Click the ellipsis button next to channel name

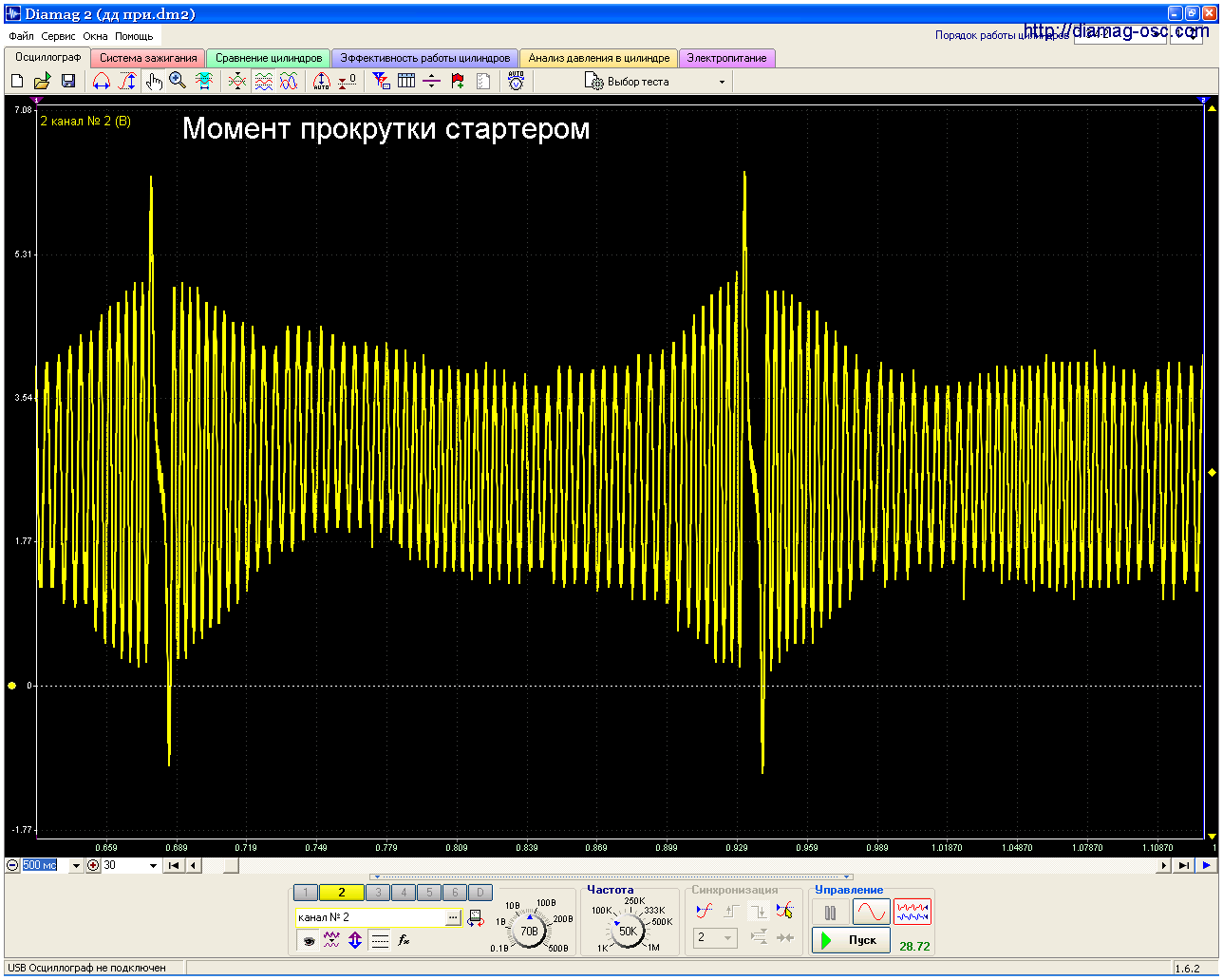(x=454, y=917)
